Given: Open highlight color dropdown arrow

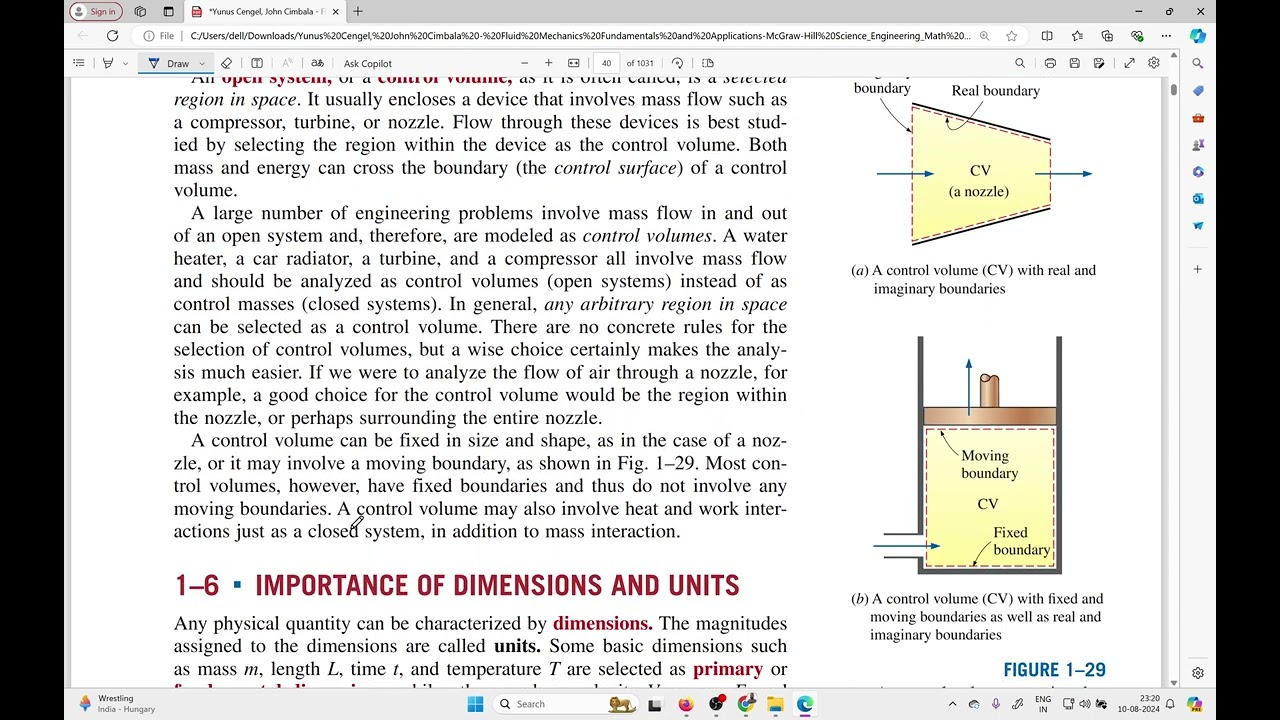Looking at the screenshot, I should pyautogui.click(x=125, y=63).
